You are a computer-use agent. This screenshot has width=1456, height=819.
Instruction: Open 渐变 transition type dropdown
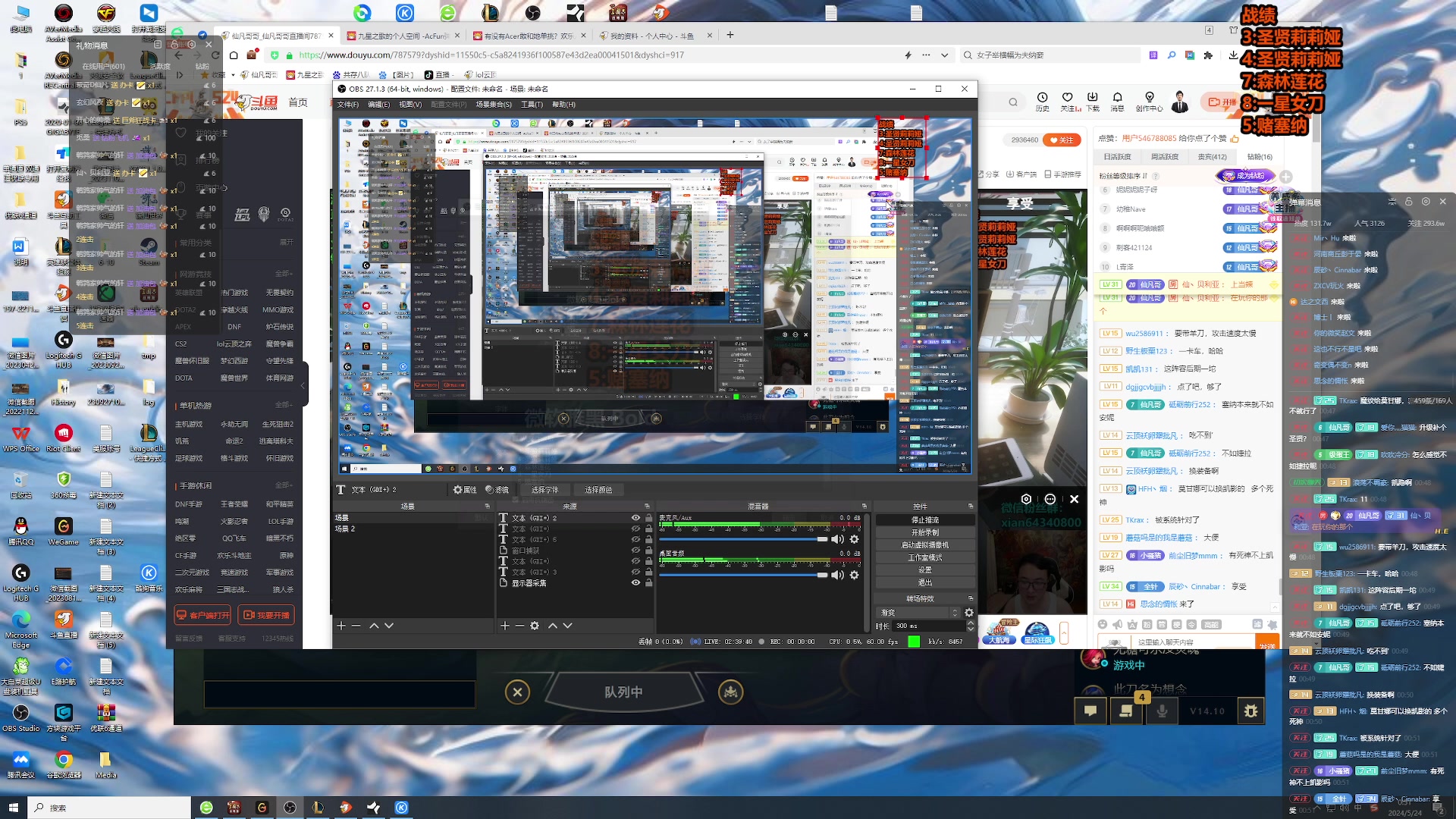(x=918, y=612)
